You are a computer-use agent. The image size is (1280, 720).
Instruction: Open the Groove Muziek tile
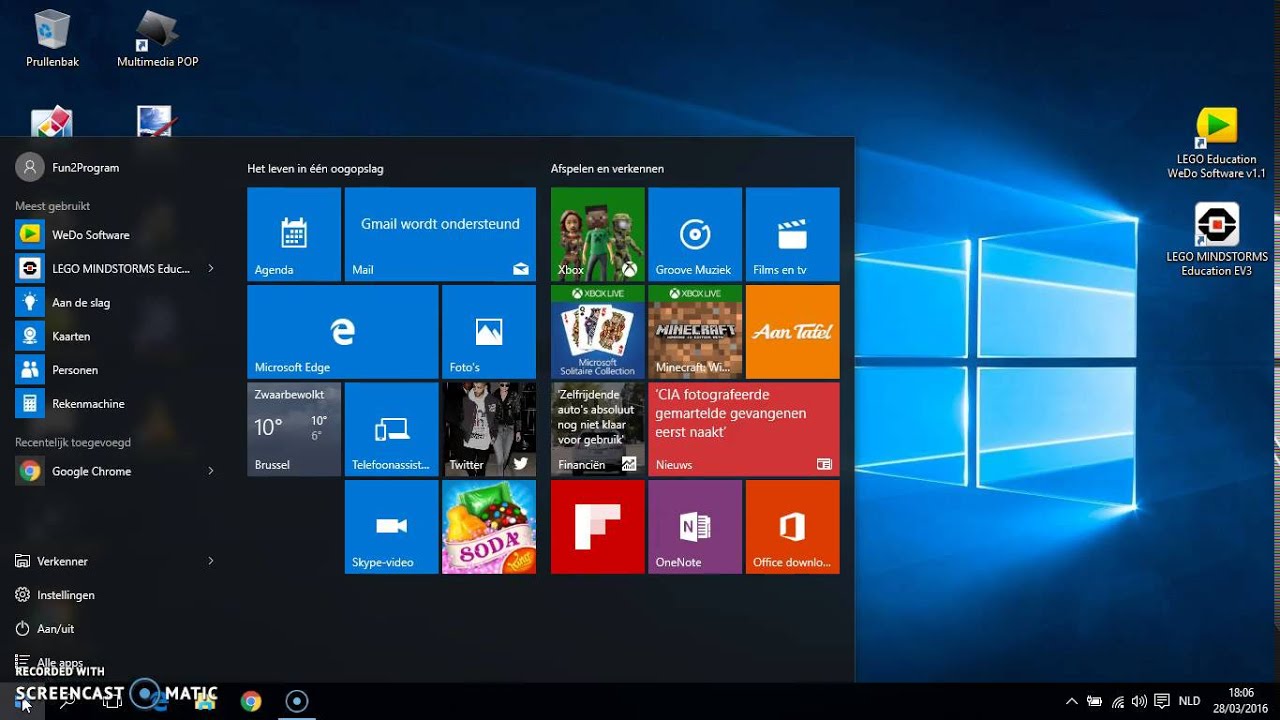(695, 234)
